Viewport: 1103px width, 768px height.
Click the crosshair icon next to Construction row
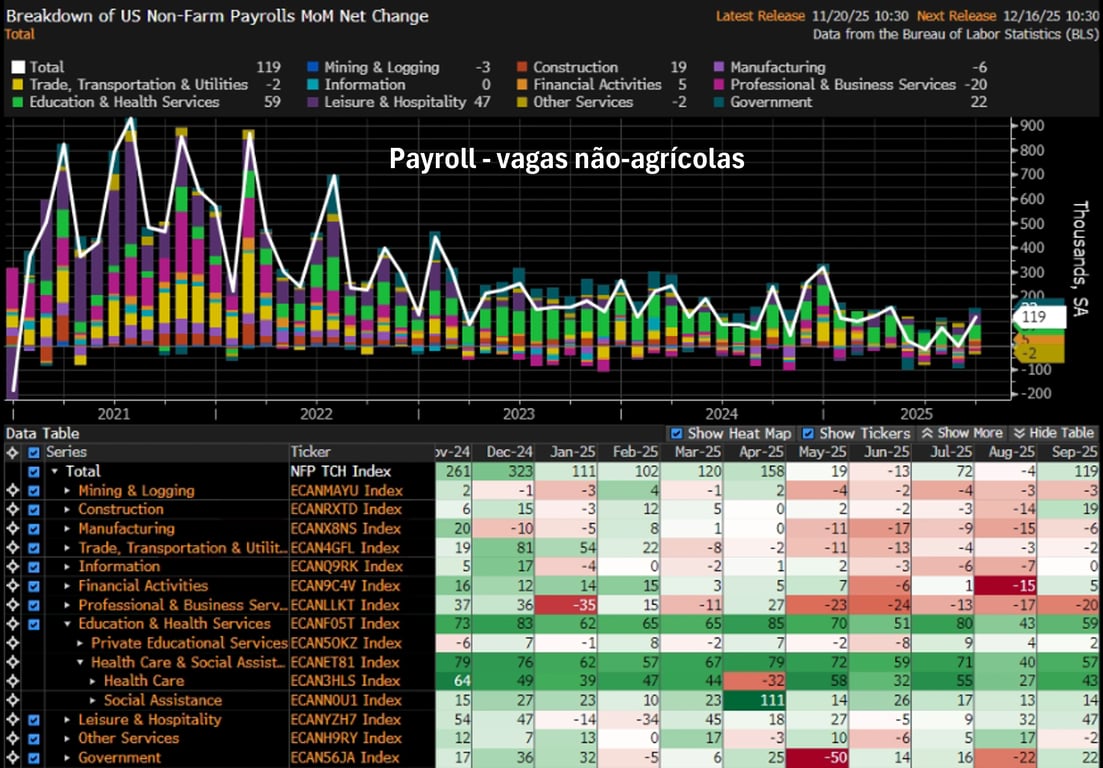click(x=12, y=510)
